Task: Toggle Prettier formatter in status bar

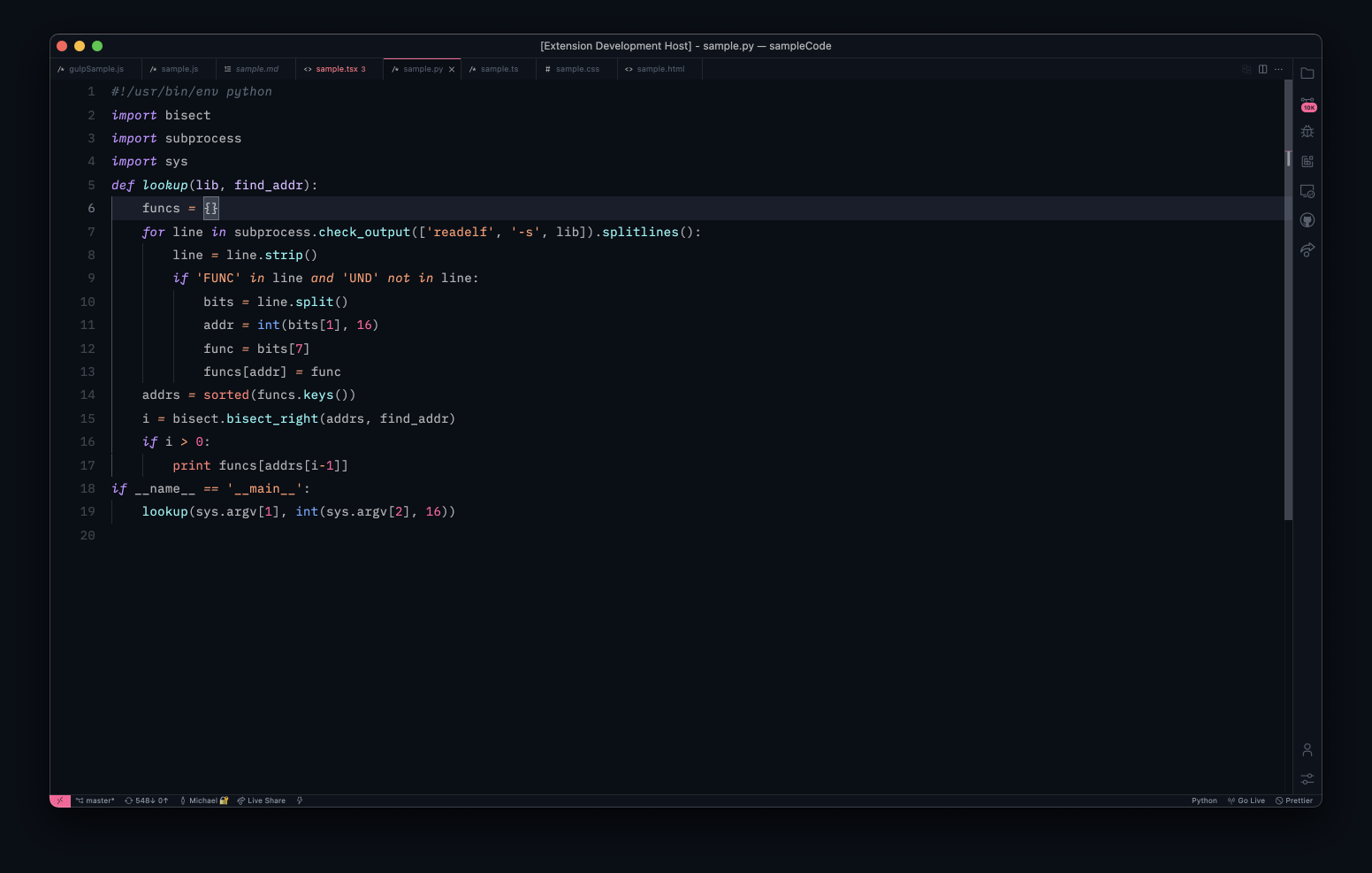Action: [1294, 800]
